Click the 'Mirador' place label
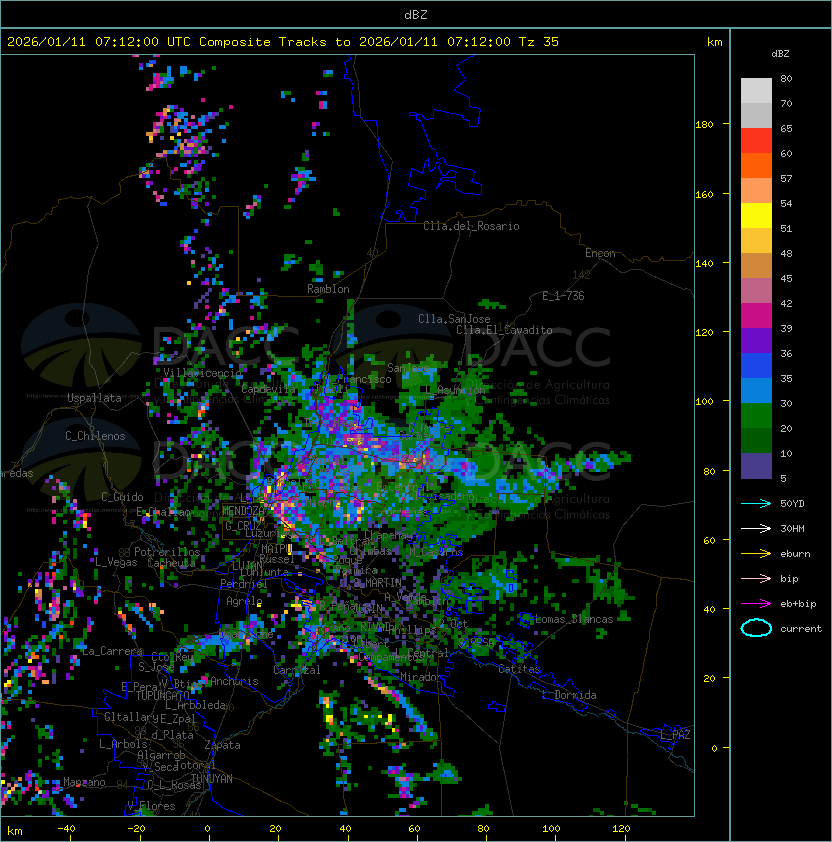Screen dimensions: 832x842 point(422,677)
